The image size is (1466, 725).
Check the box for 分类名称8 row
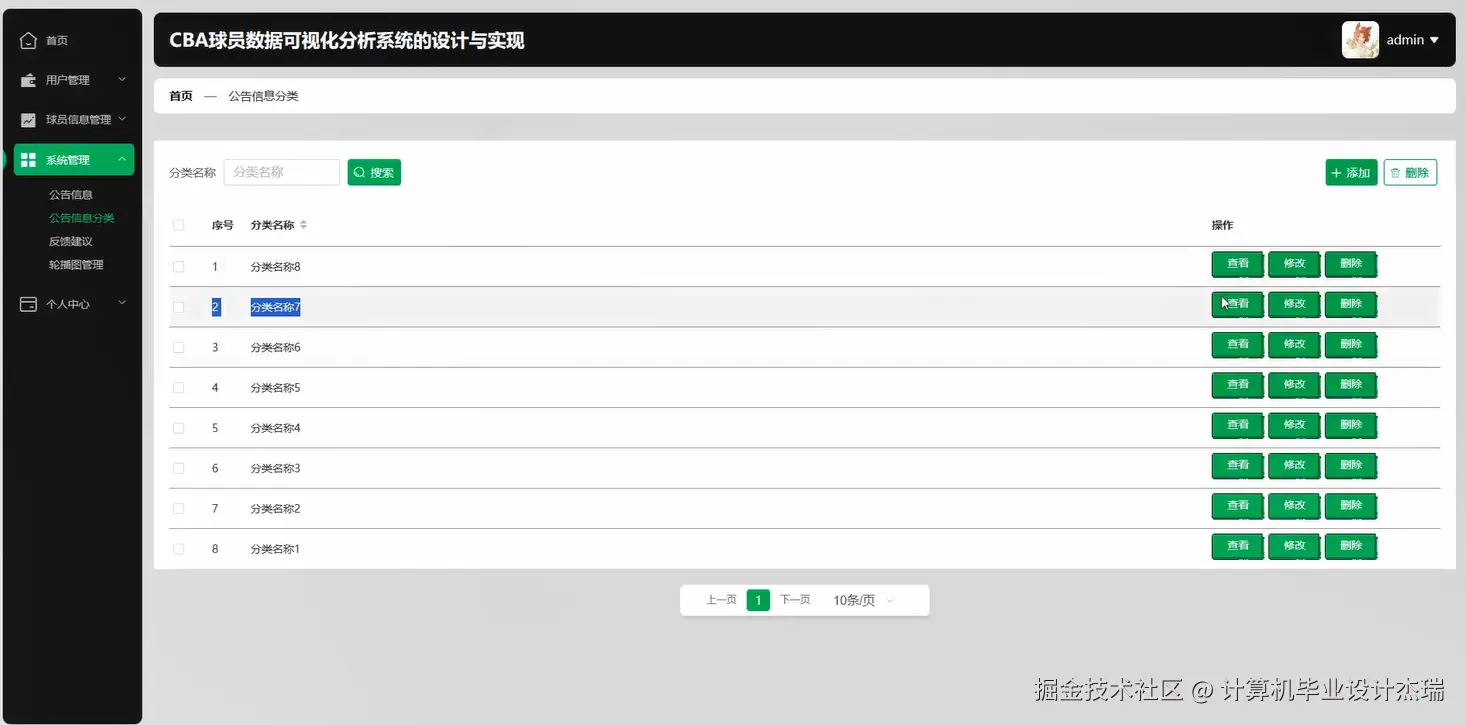point(179,267)
